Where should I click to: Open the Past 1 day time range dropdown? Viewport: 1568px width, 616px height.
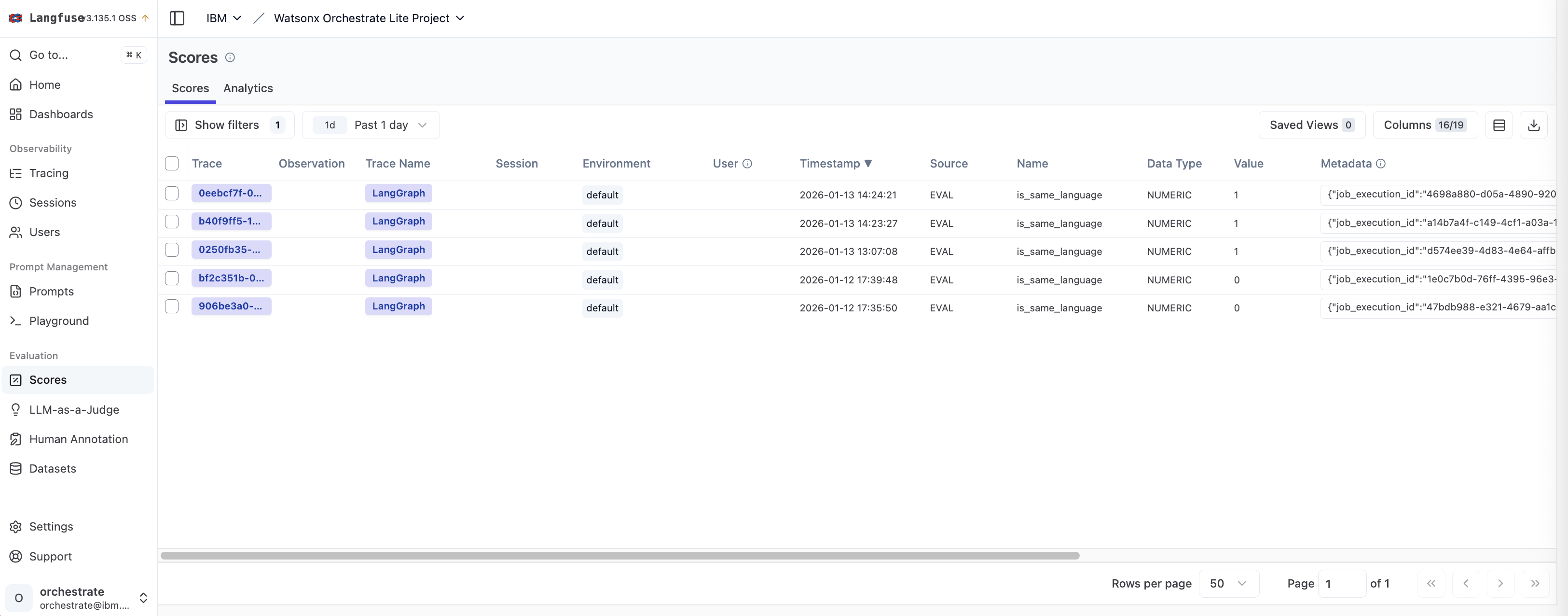(x=389, y=125)
